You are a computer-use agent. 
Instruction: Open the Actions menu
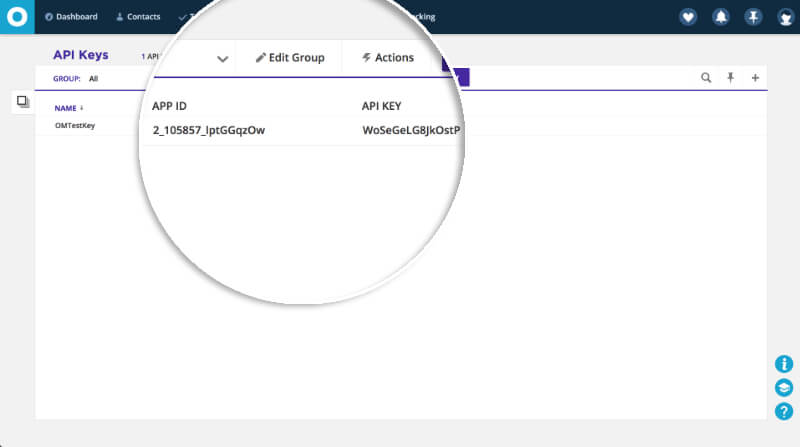(388, 58)
